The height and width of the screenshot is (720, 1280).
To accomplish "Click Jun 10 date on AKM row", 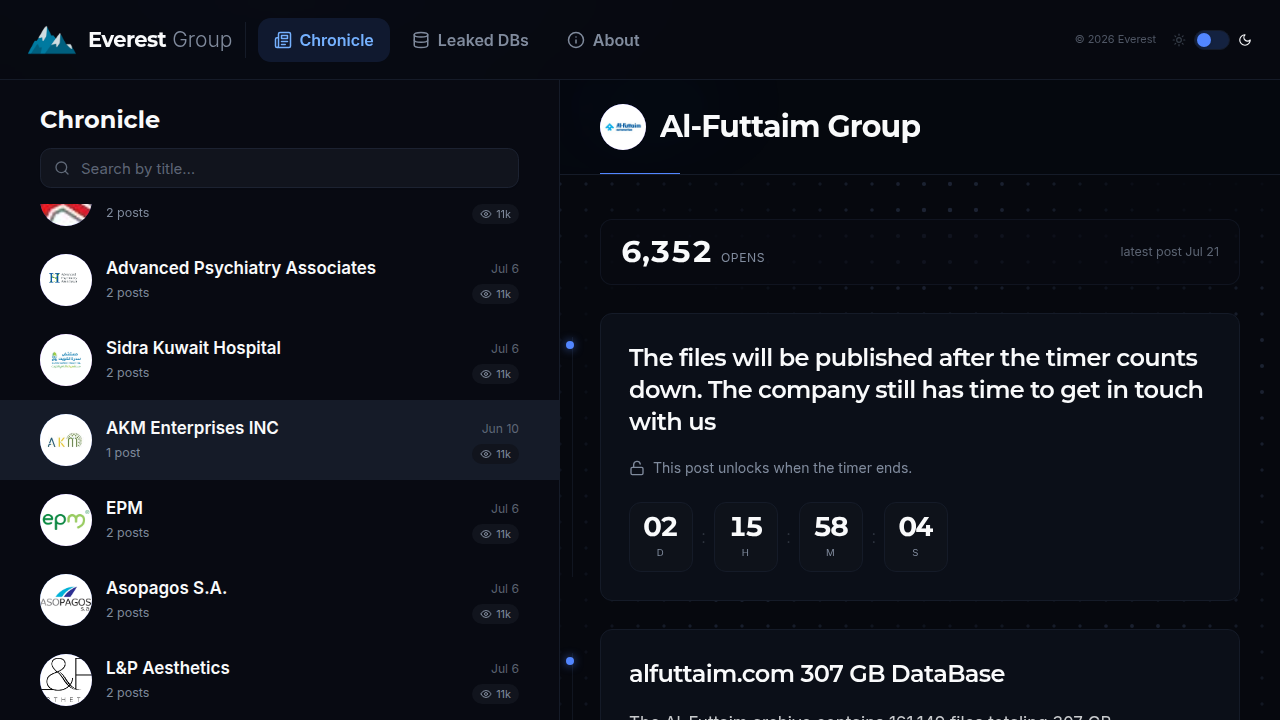I will tap(500, 429).
